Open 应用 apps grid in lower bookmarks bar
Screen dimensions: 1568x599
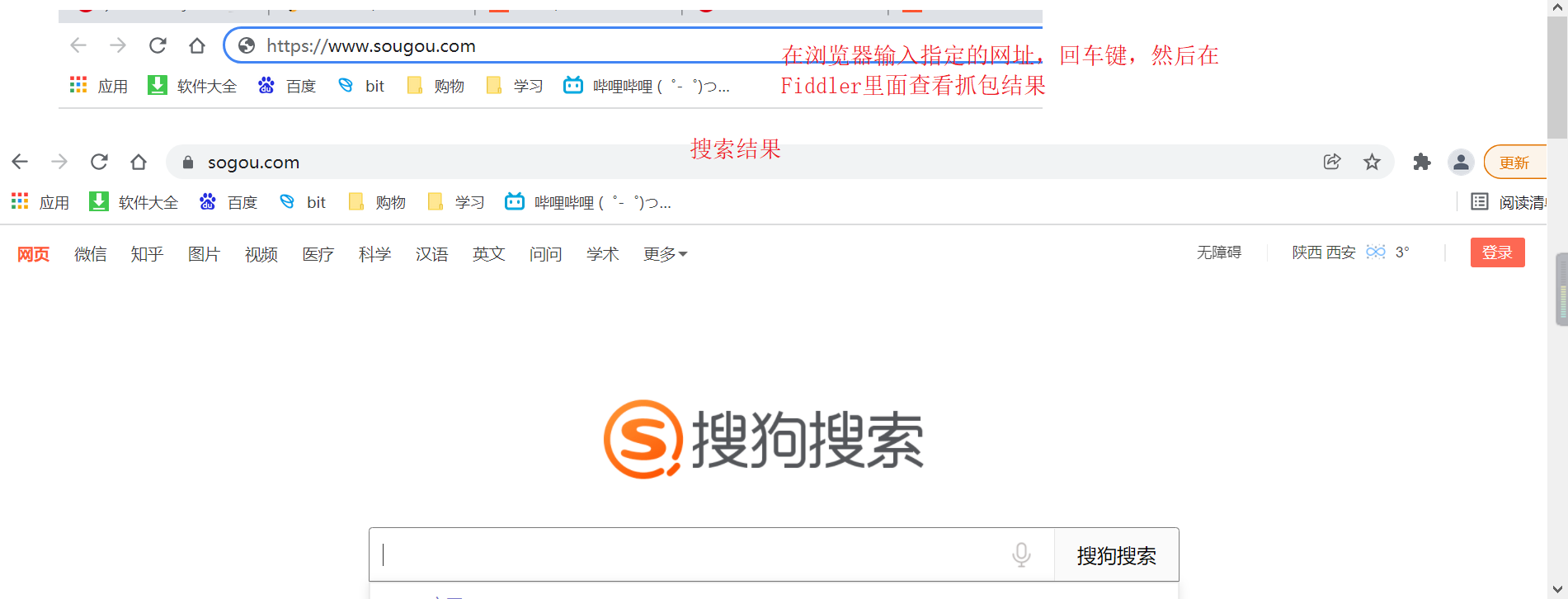pyautogui.click(x=40, y=202)
